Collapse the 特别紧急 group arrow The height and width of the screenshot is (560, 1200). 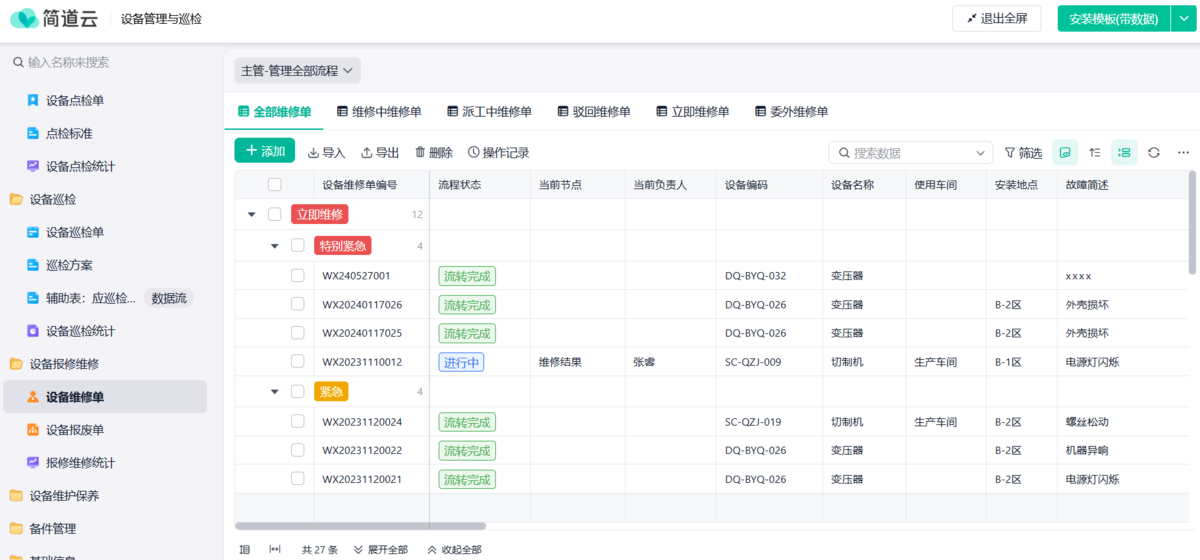[274, 245]
